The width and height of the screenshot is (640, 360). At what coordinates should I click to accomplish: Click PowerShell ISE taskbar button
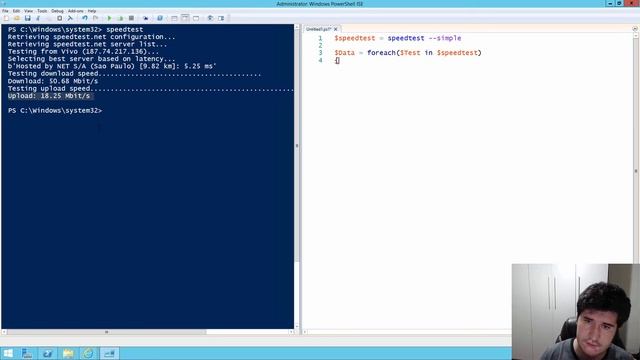(x=109, y=353)
